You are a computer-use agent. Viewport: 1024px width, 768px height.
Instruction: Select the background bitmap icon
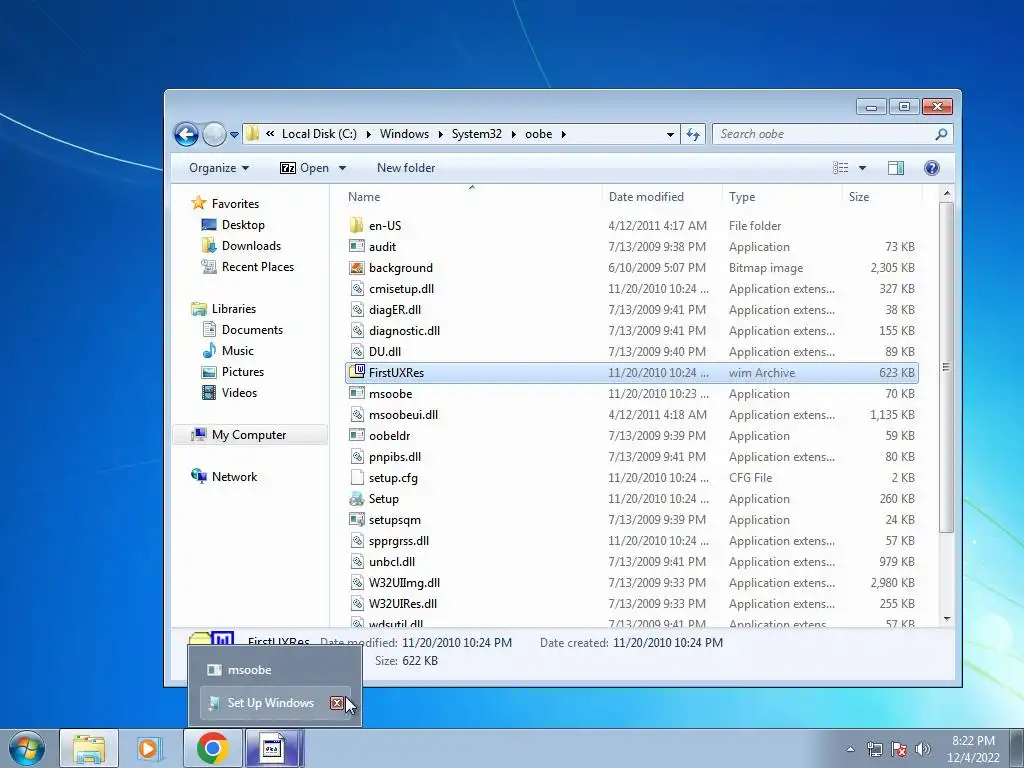[x=357, y=268]
